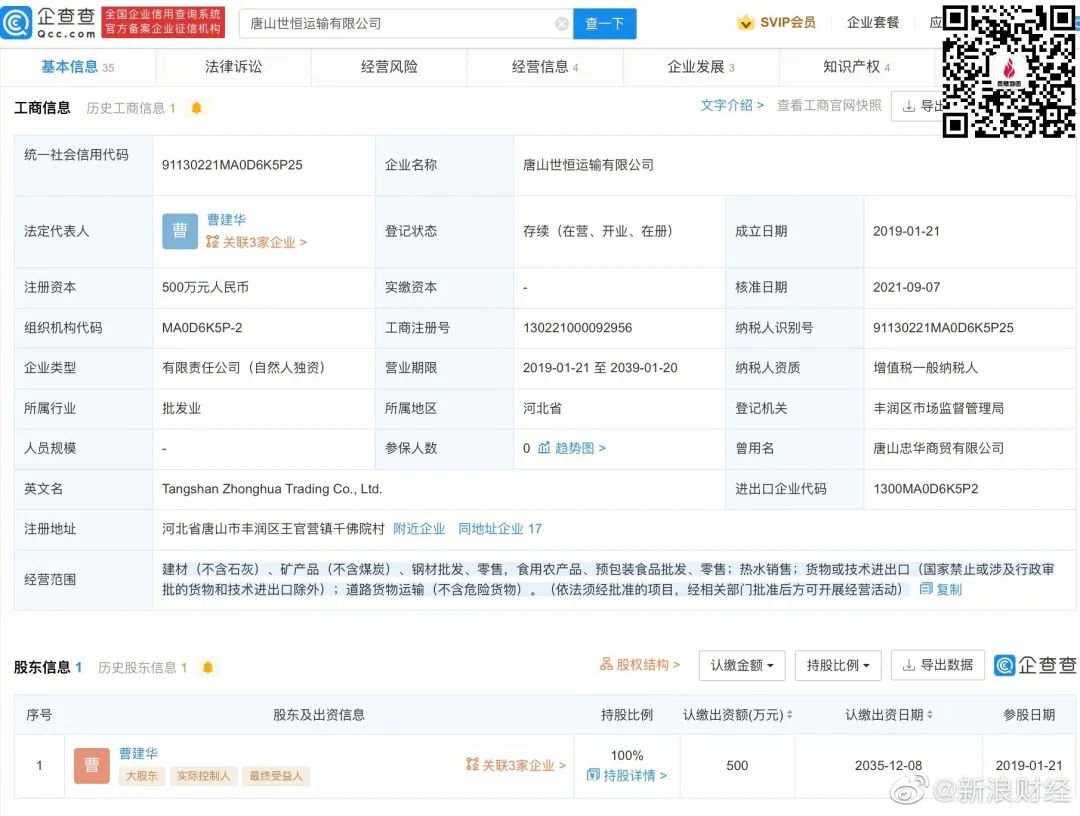Click the bell icon beside 历史工商信息
Screen dimensions: 1080x816
(196, 108)
